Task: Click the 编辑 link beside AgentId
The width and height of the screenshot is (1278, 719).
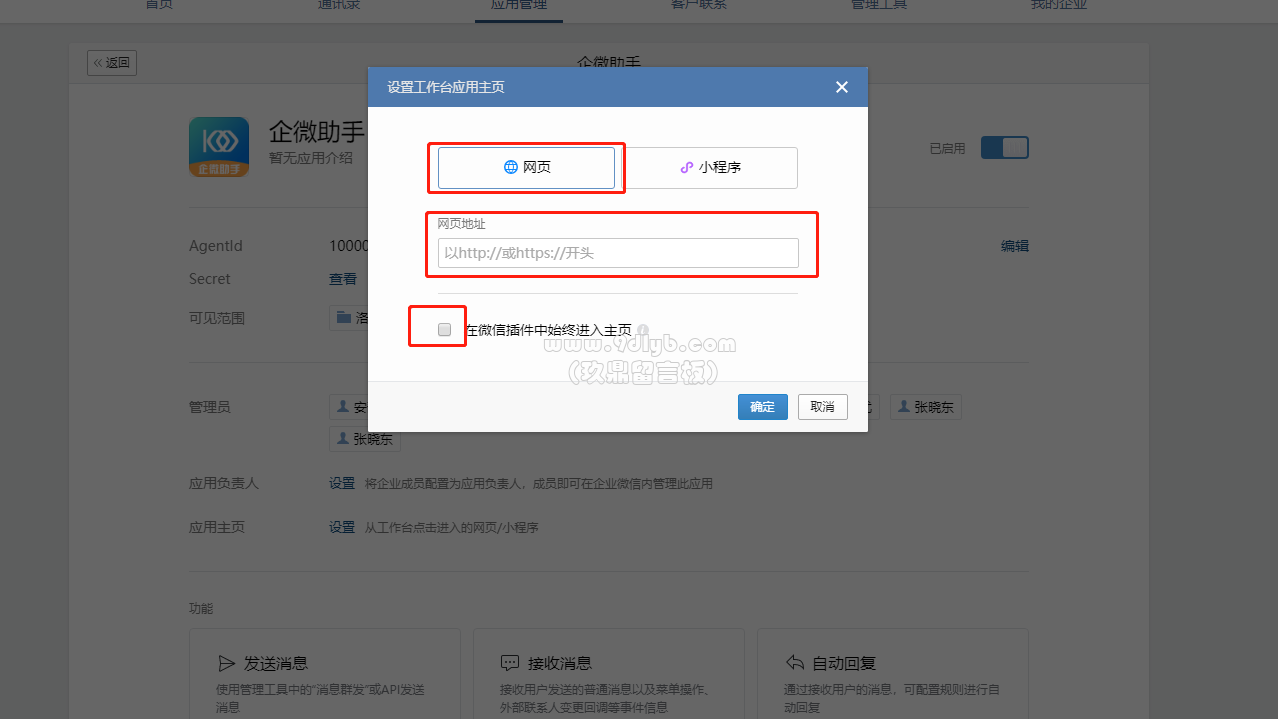Action: [1015, 246]
